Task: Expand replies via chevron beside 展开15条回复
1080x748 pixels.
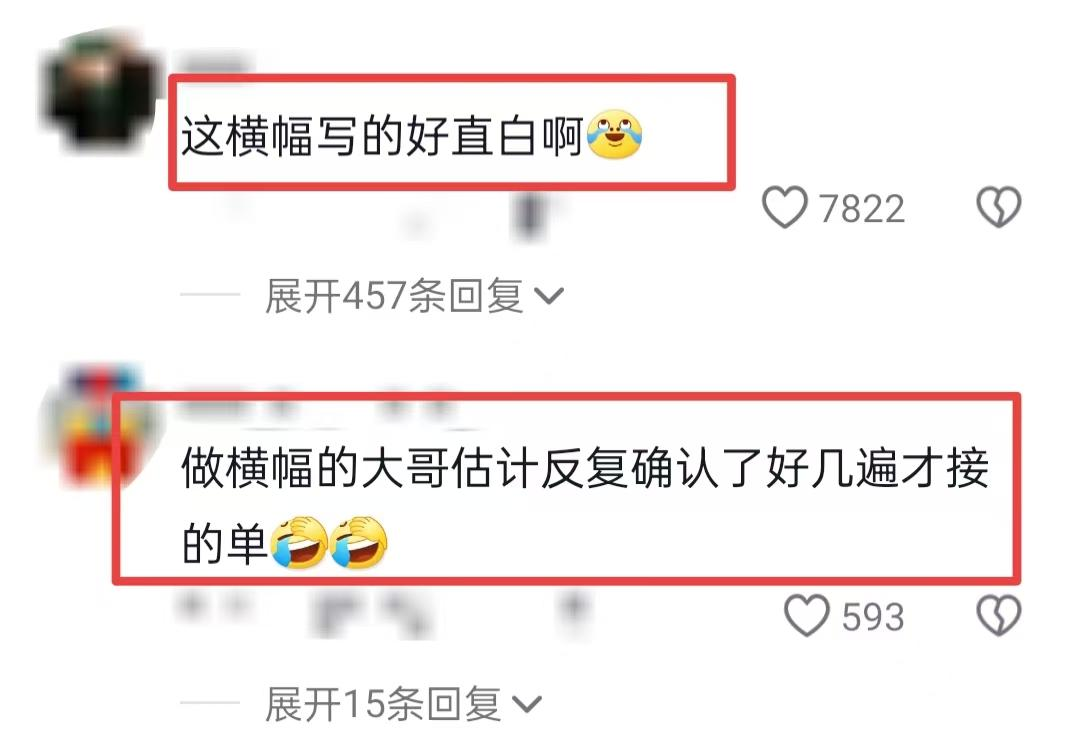Action: [x=528, y=704]
